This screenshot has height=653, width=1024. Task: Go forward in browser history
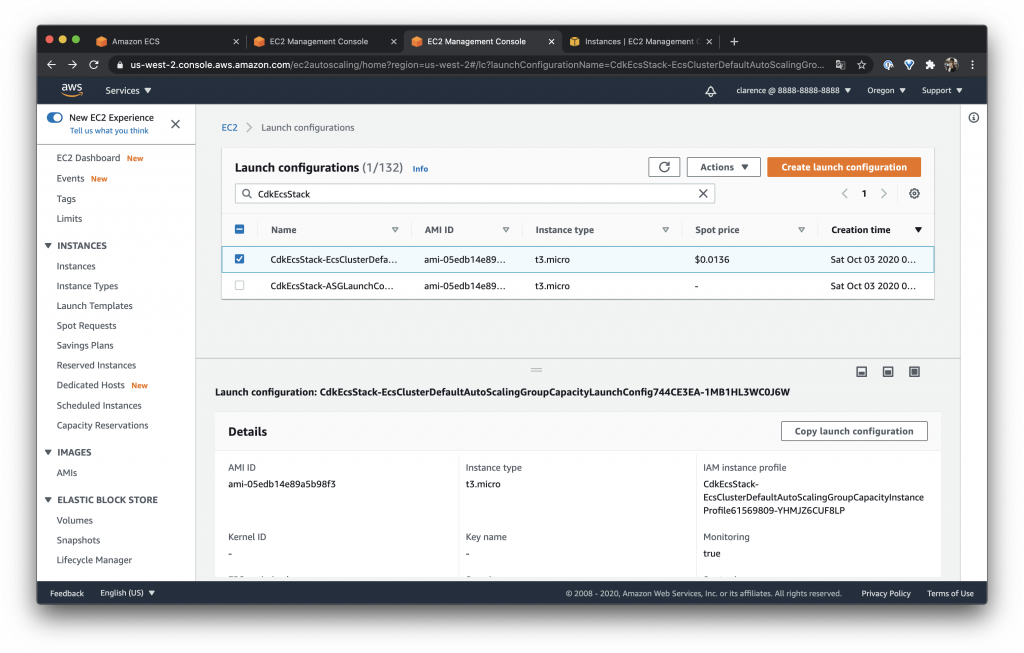pyautogui.click(x=72, y=65)
